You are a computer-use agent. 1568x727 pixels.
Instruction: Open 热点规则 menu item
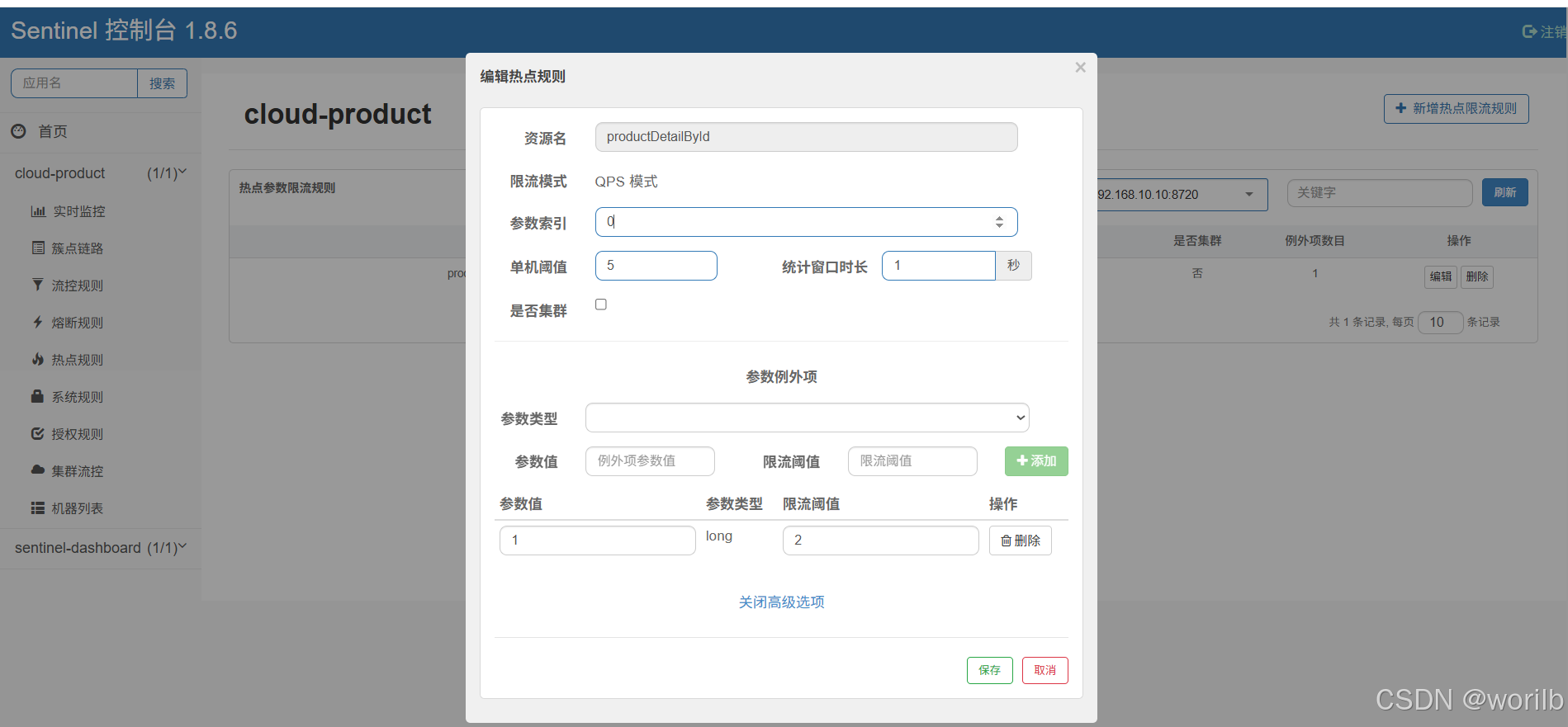pos(78,360)
